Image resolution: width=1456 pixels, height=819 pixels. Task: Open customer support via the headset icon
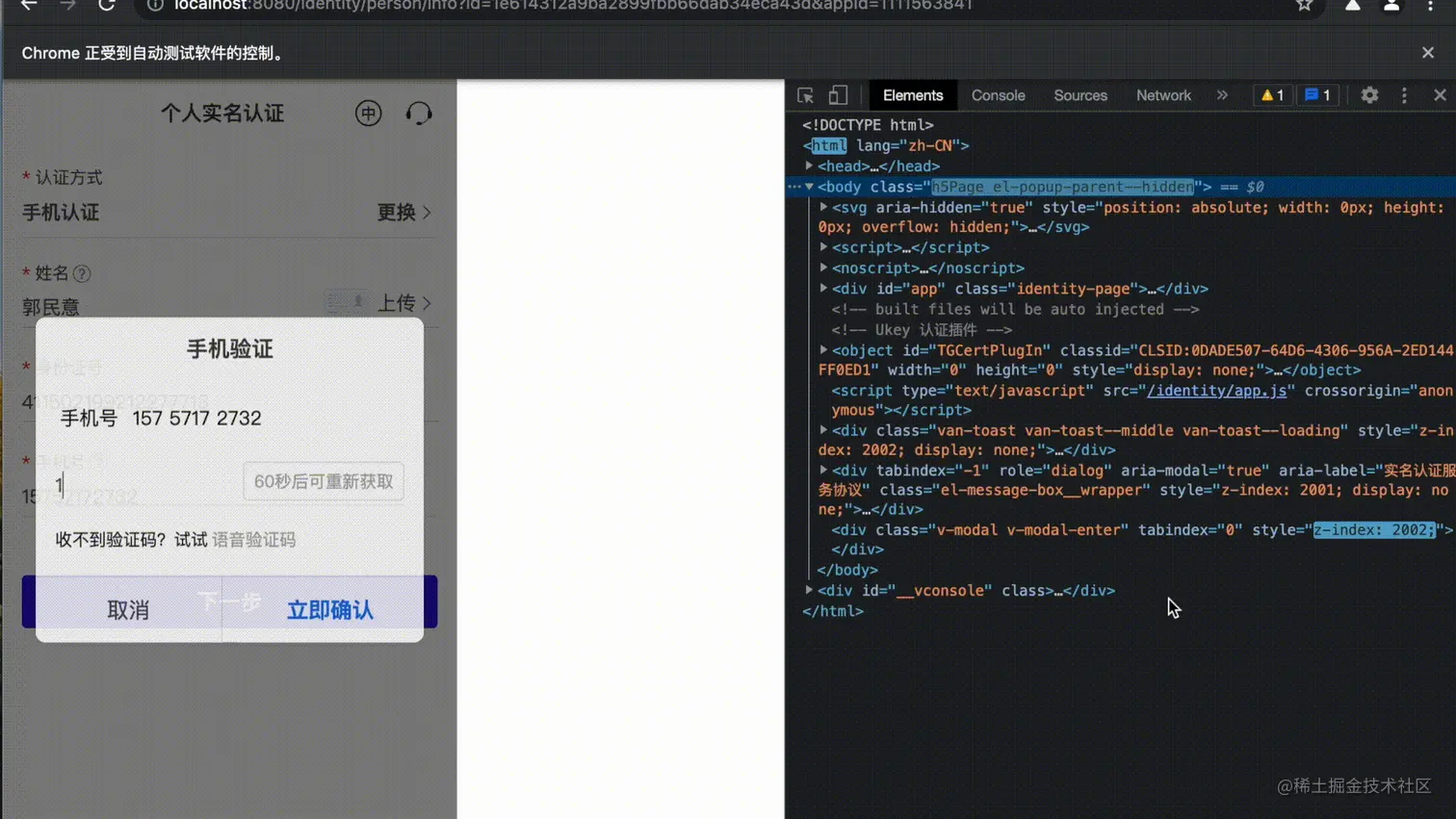(x=419, y=113)
